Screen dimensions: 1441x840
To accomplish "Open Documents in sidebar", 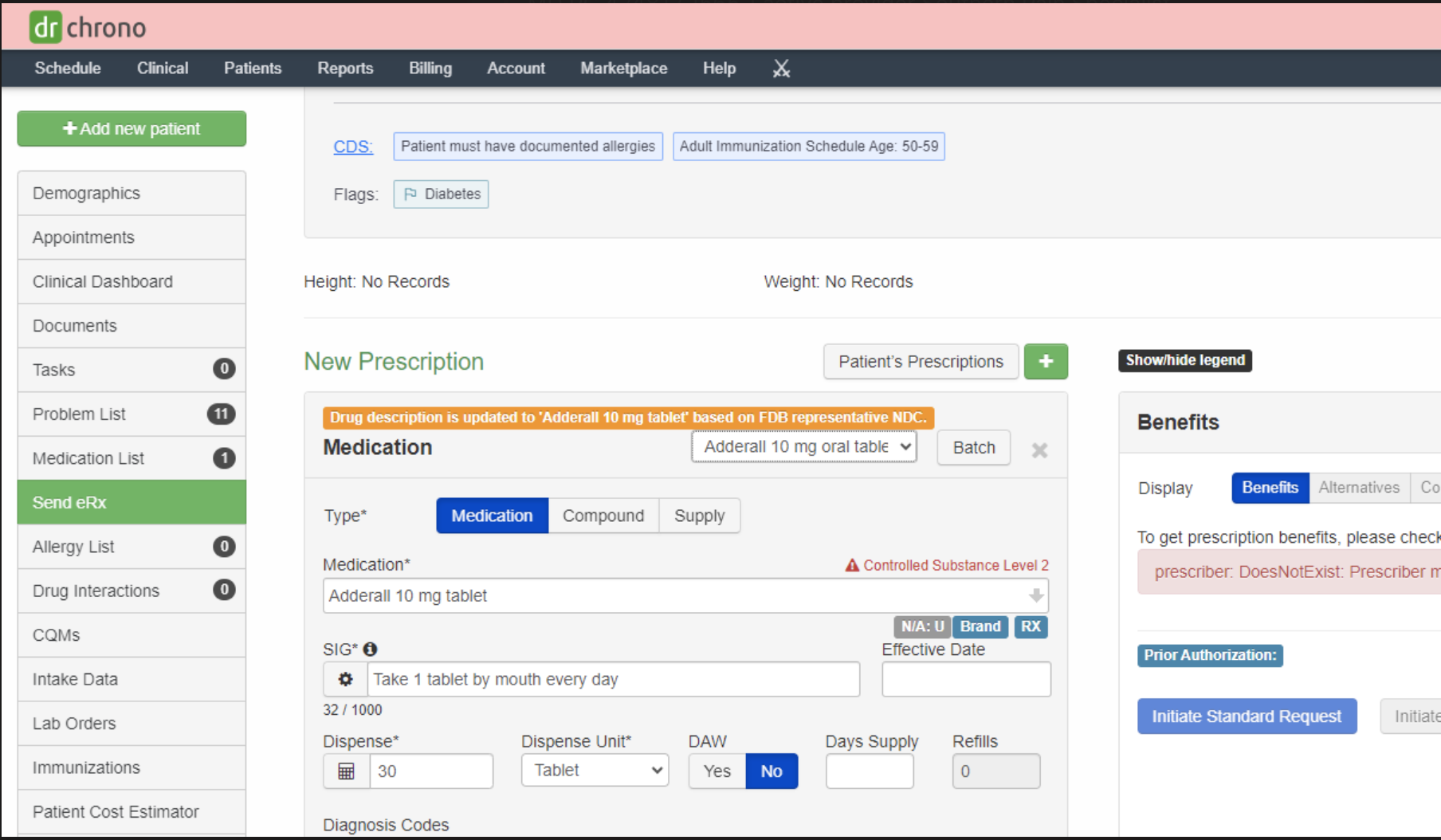I will click(x=132, y=326).
